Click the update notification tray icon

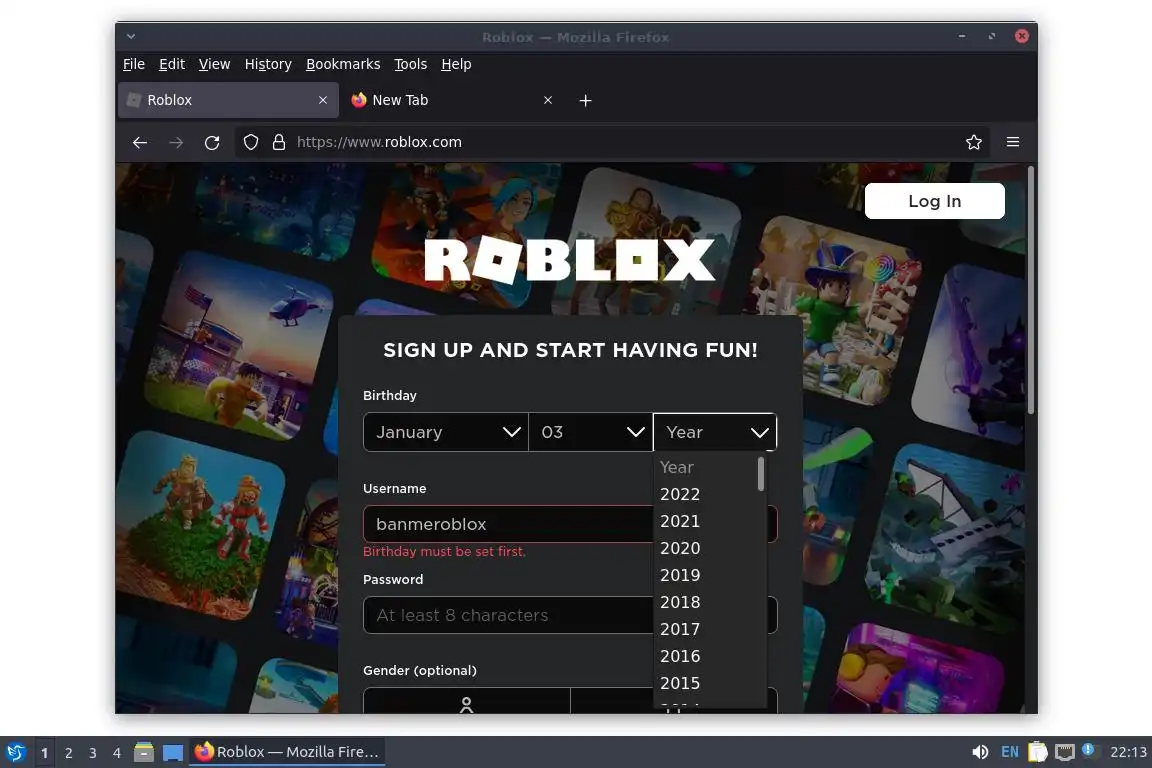coord(1089,750)
